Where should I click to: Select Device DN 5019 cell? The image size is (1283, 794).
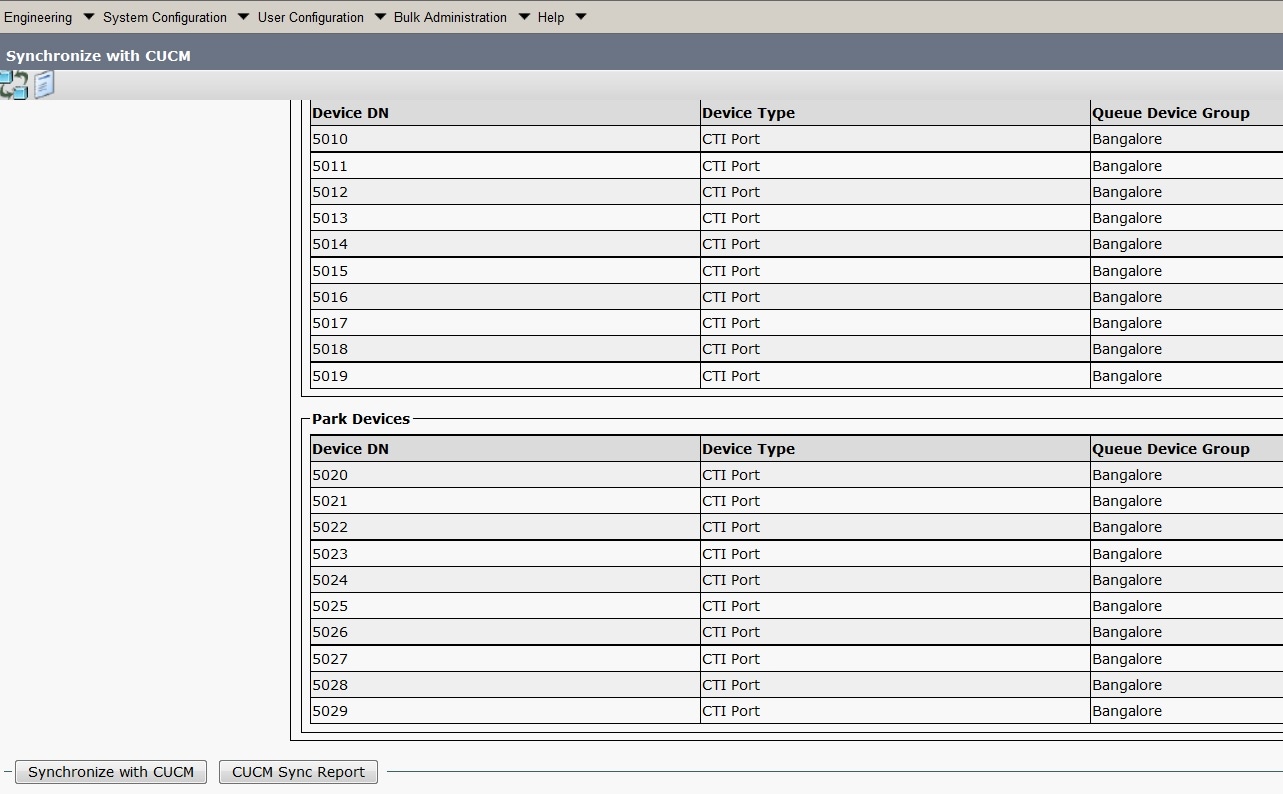point(505,376)
